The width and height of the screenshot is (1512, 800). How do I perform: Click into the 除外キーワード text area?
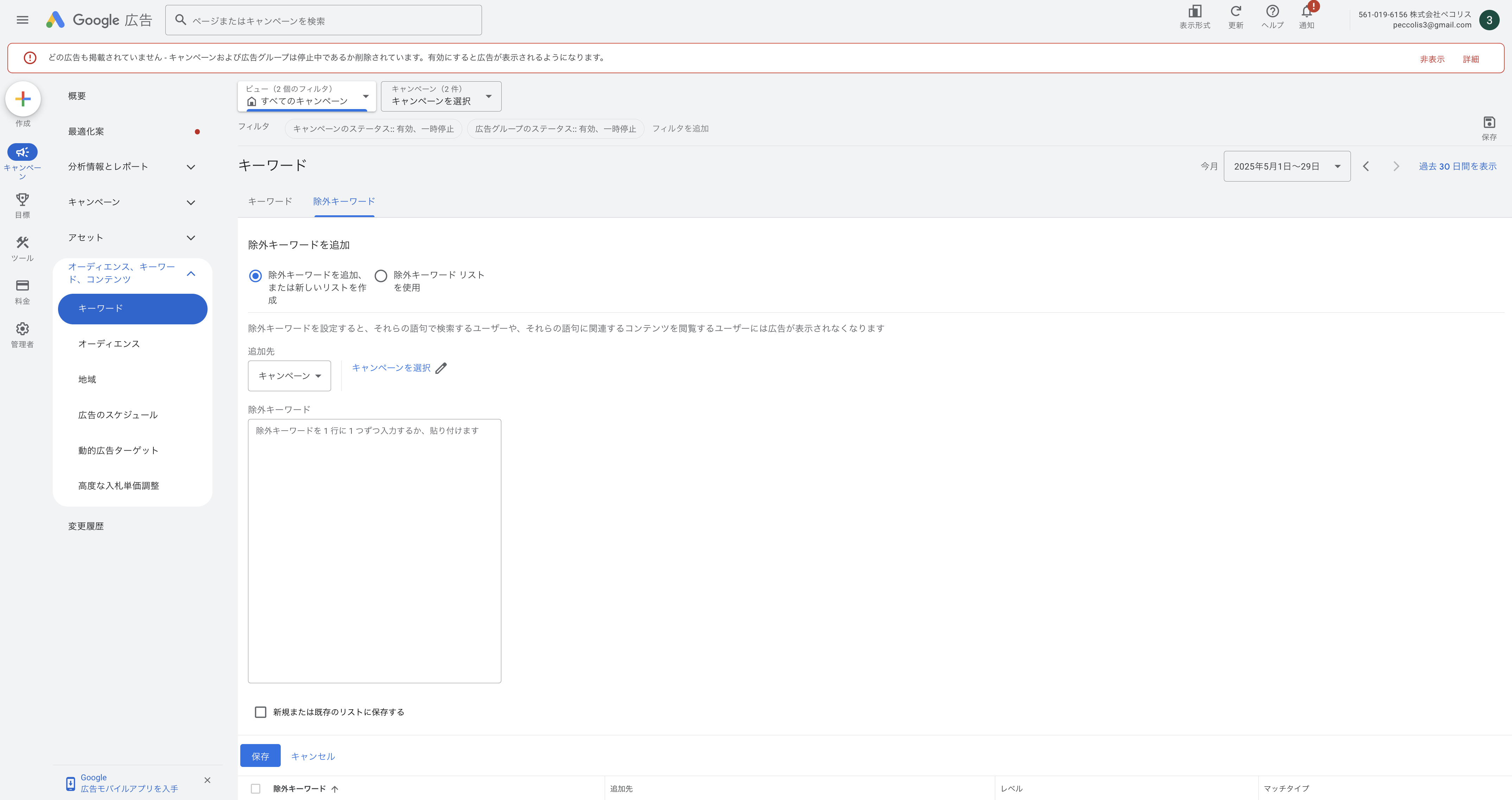tap(374, 551)
